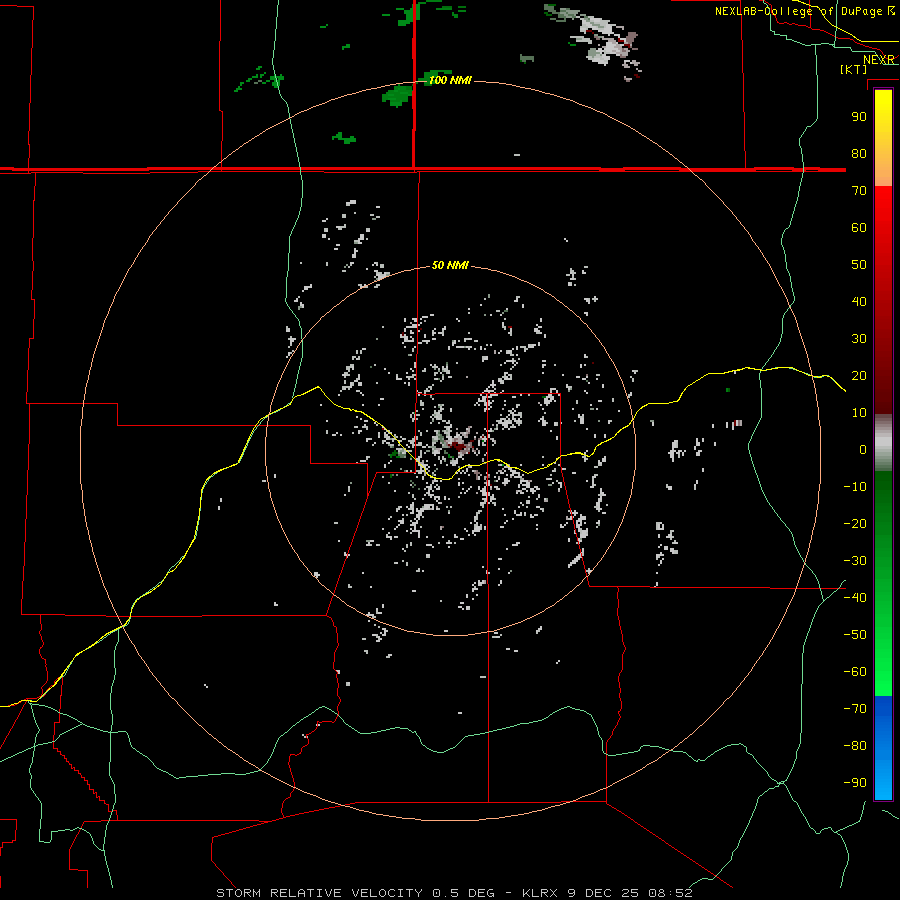Image resolution: width=900 pixels, height=900 pixels.
Task: Click the -50 scale value
Action: coord(855,635)
